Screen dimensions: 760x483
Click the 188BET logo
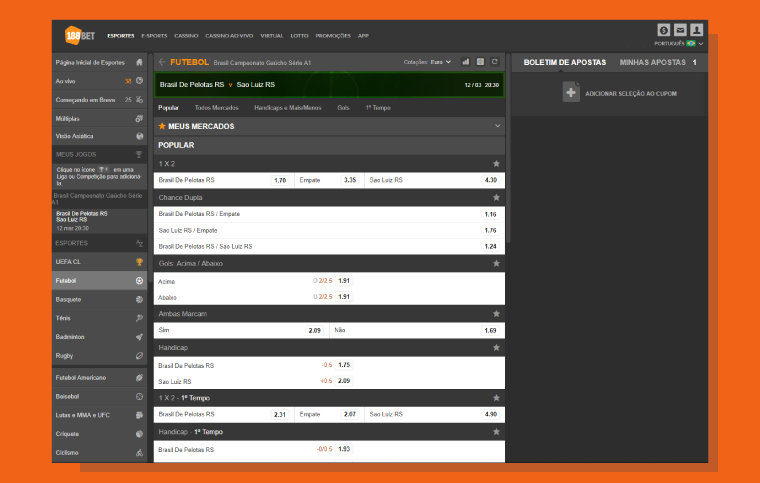click(x=79, y=35)
